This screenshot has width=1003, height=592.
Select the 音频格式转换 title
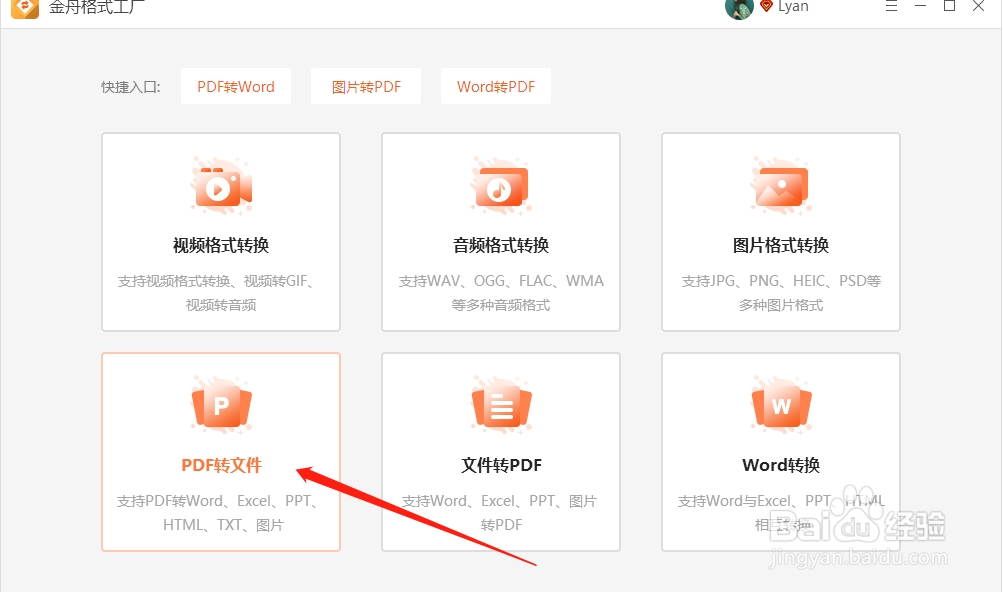[502, 245]
